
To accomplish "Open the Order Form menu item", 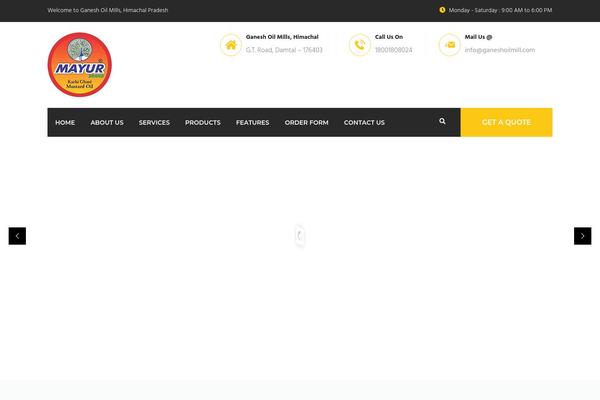I will (307, 122).
